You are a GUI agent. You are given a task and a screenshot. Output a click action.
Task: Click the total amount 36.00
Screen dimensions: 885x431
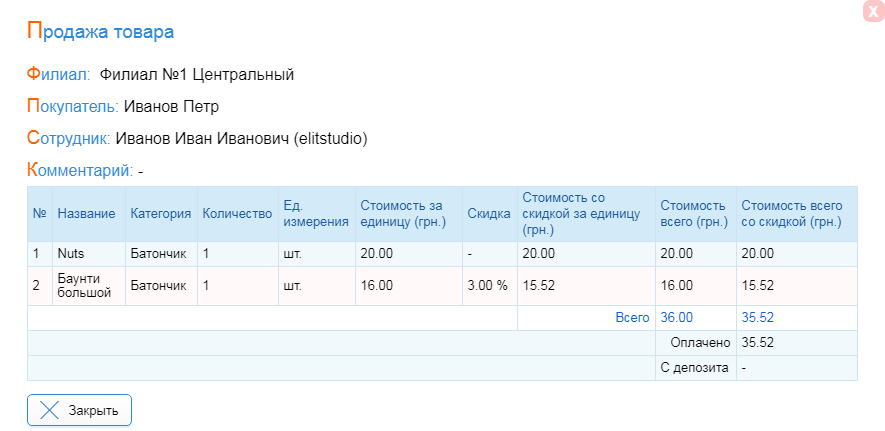point(677,318)
